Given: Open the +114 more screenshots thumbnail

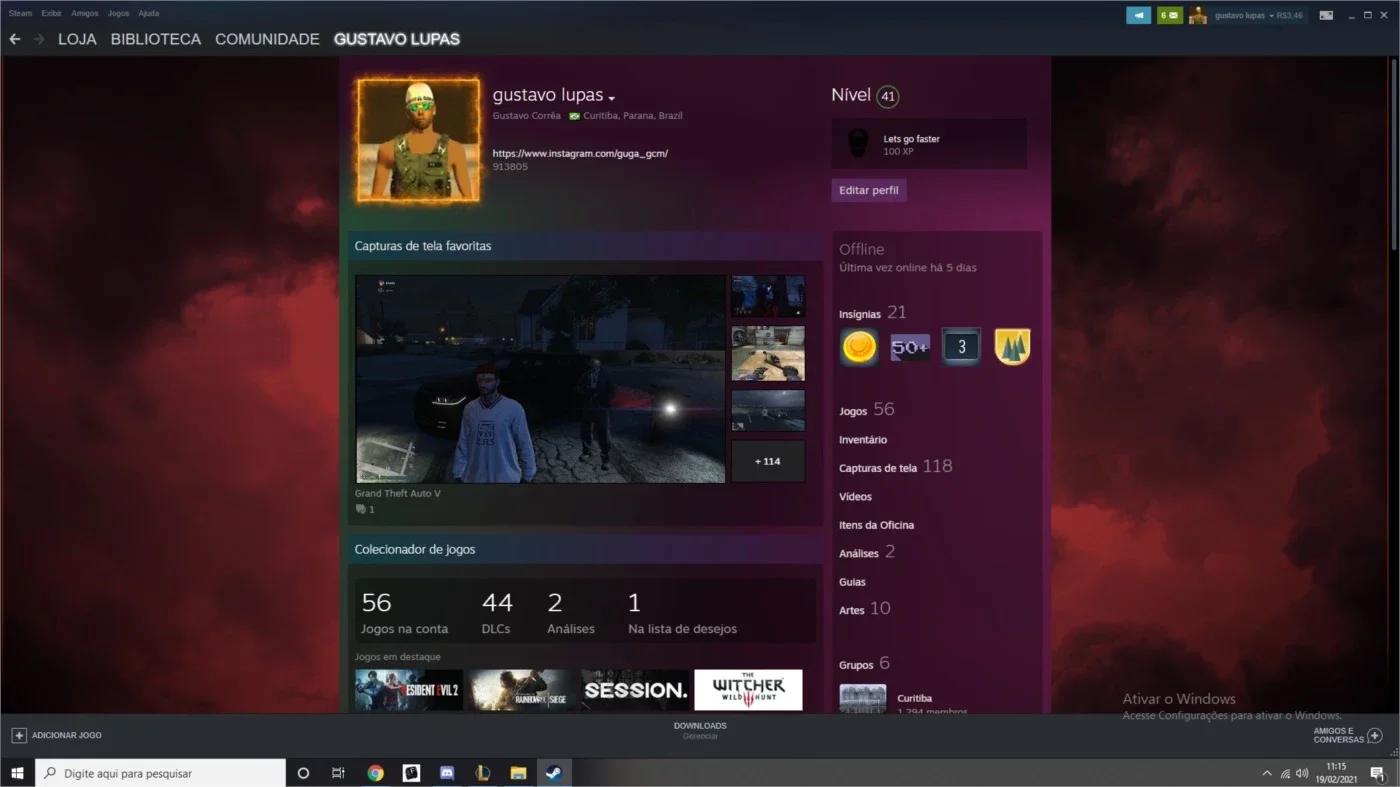Looking at the screenshot, I should pyautogui.click(x=768, y=461).
